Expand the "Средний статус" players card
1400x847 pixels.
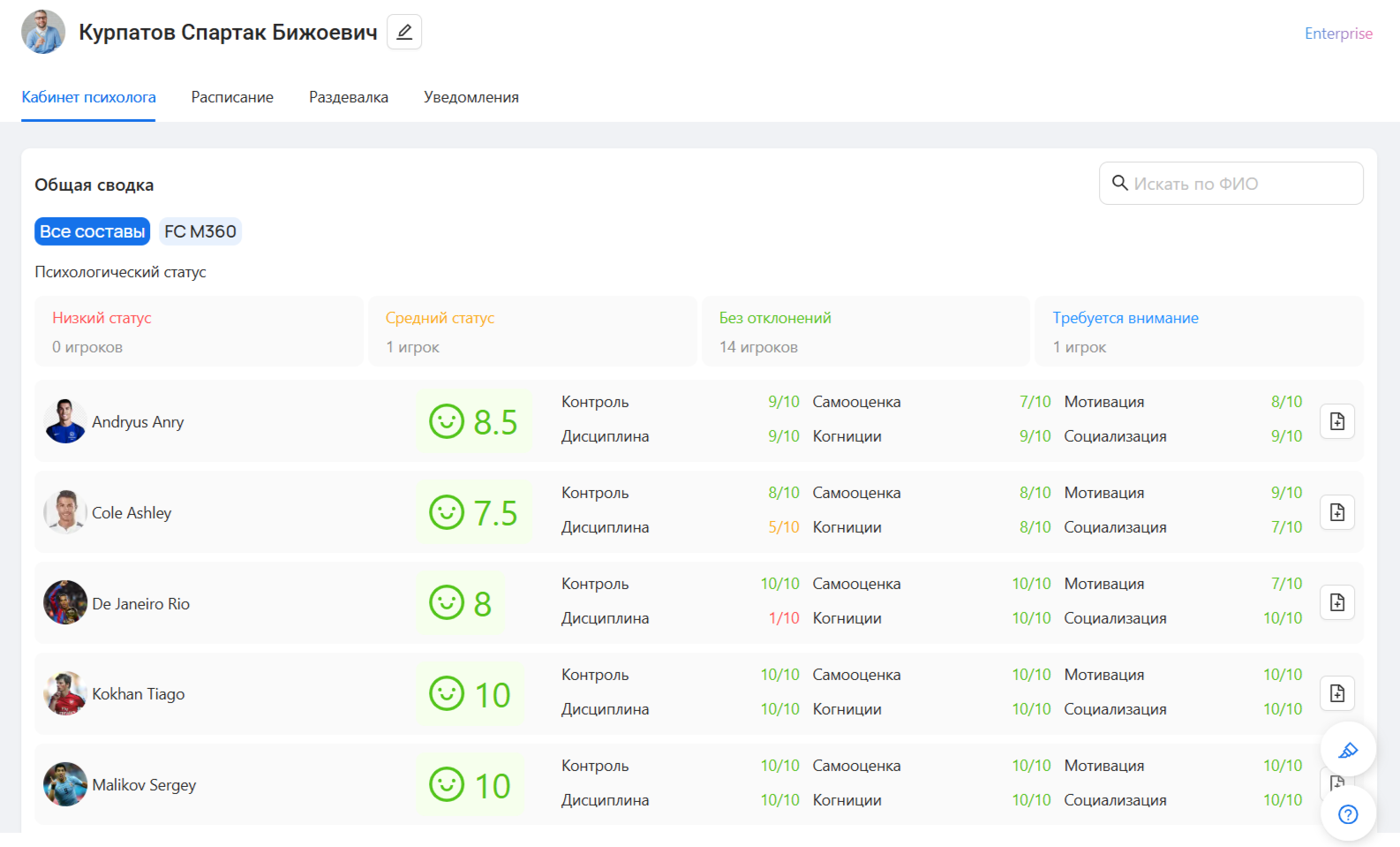pos(532,331)
